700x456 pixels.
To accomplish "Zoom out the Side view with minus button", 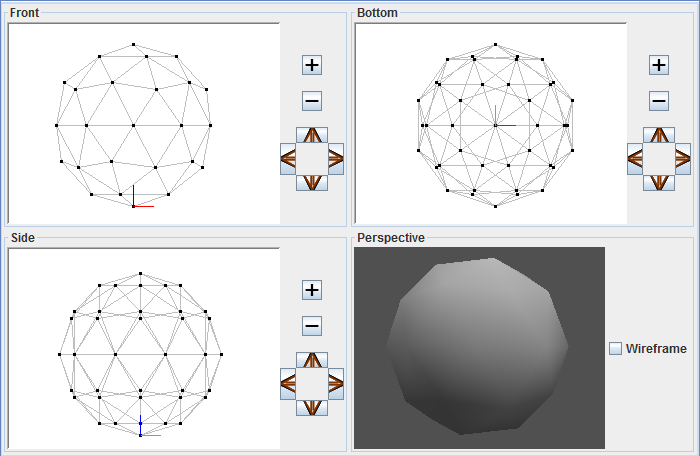I will click(312, 326).
